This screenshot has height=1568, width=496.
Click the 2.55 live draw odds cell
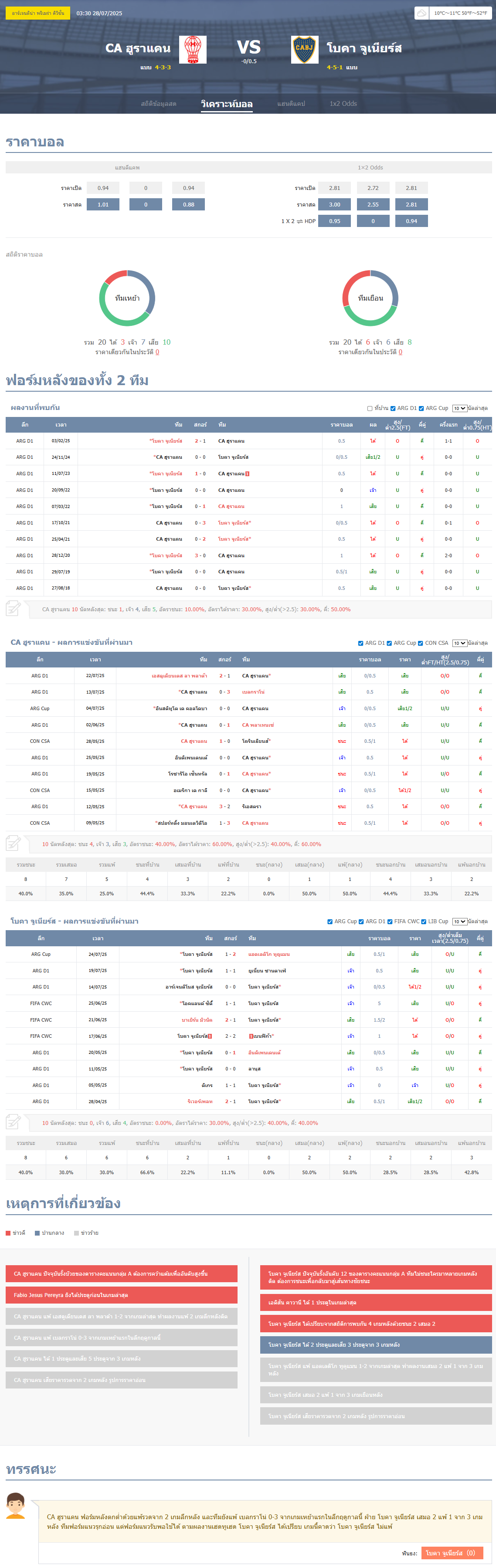[373, 204]
